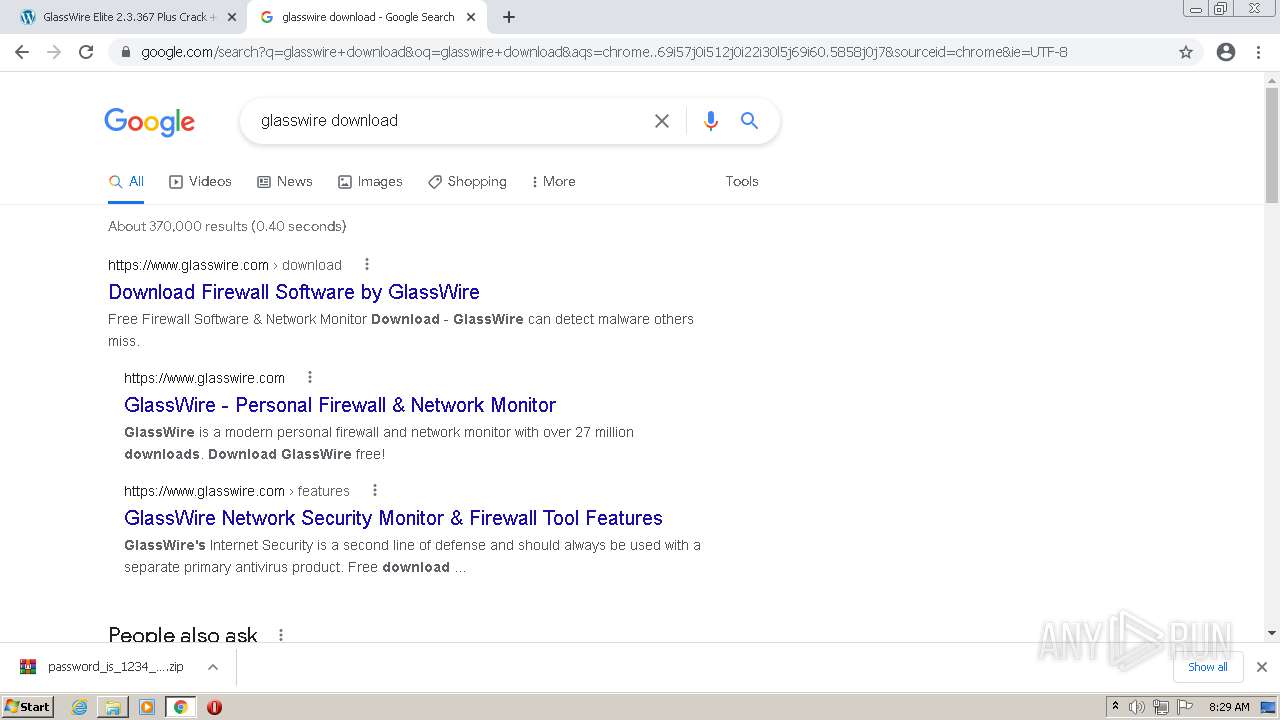Screen dimensions: 1280x720
Task: Switch to Images results tab
Action: pyautogui.click(x=370, y=182)
